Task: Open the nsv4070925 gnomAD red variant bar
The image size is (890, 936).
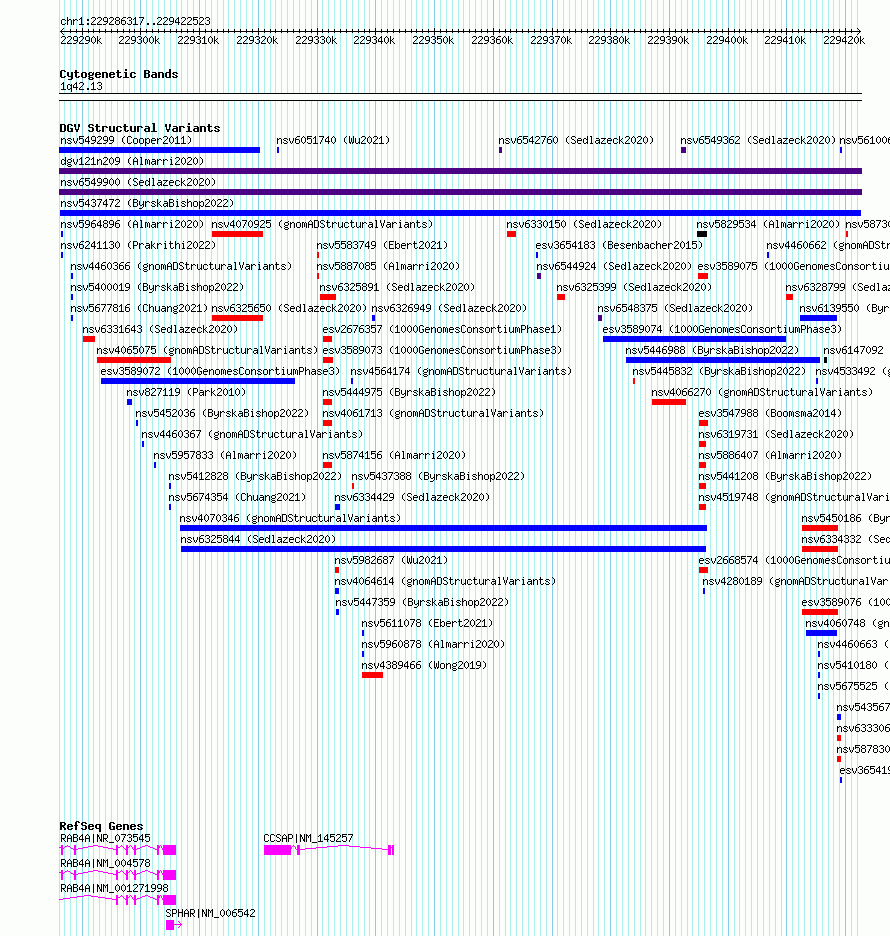Action: point(237,234)
